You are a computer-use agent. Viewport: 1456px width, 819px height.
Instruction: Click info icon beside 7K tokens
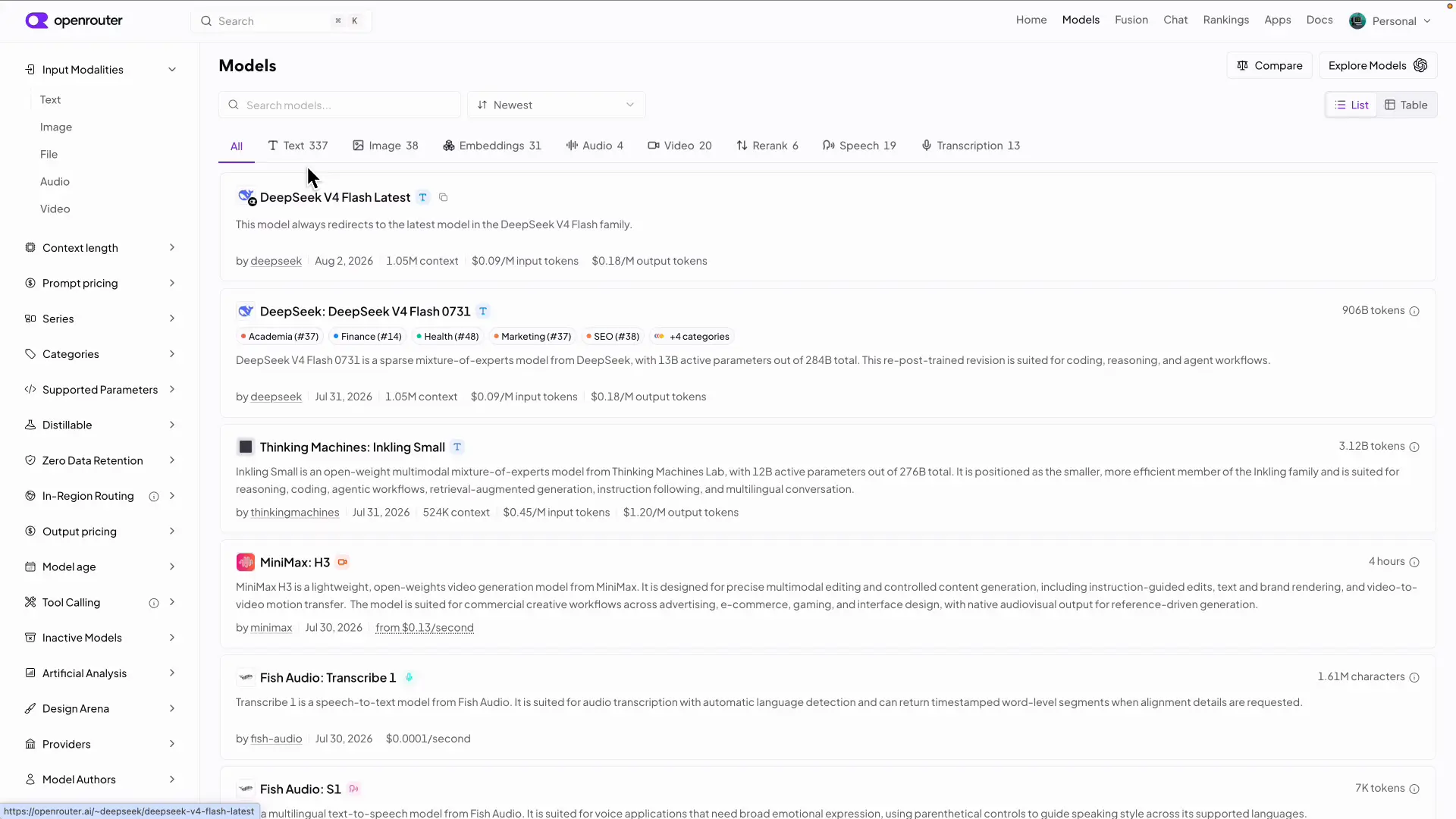point(1414,789)
